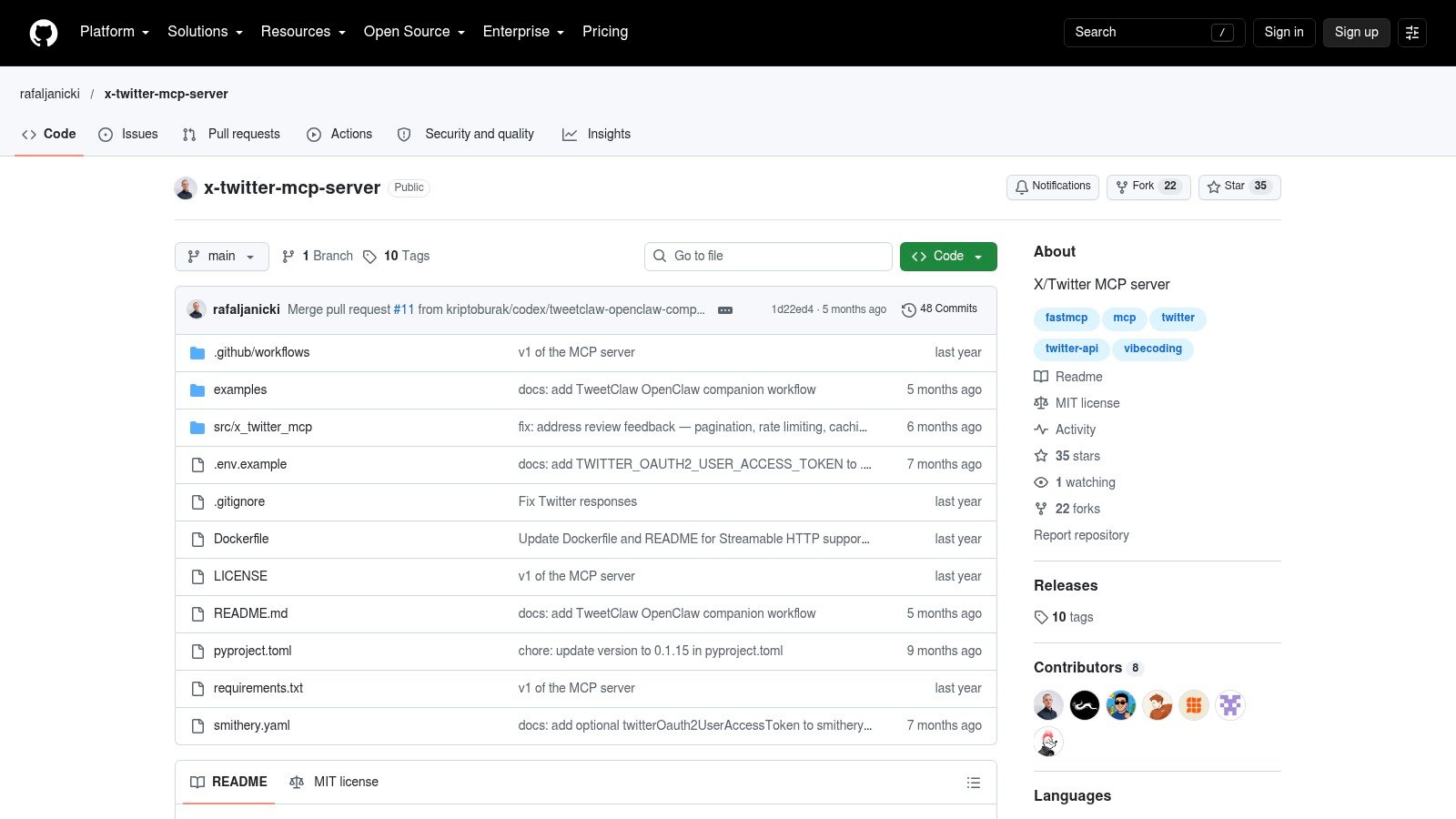Screen dimensions: 1456x819
Task: Open the header settings sliders icon
Action: click(x=1412, y=33)
